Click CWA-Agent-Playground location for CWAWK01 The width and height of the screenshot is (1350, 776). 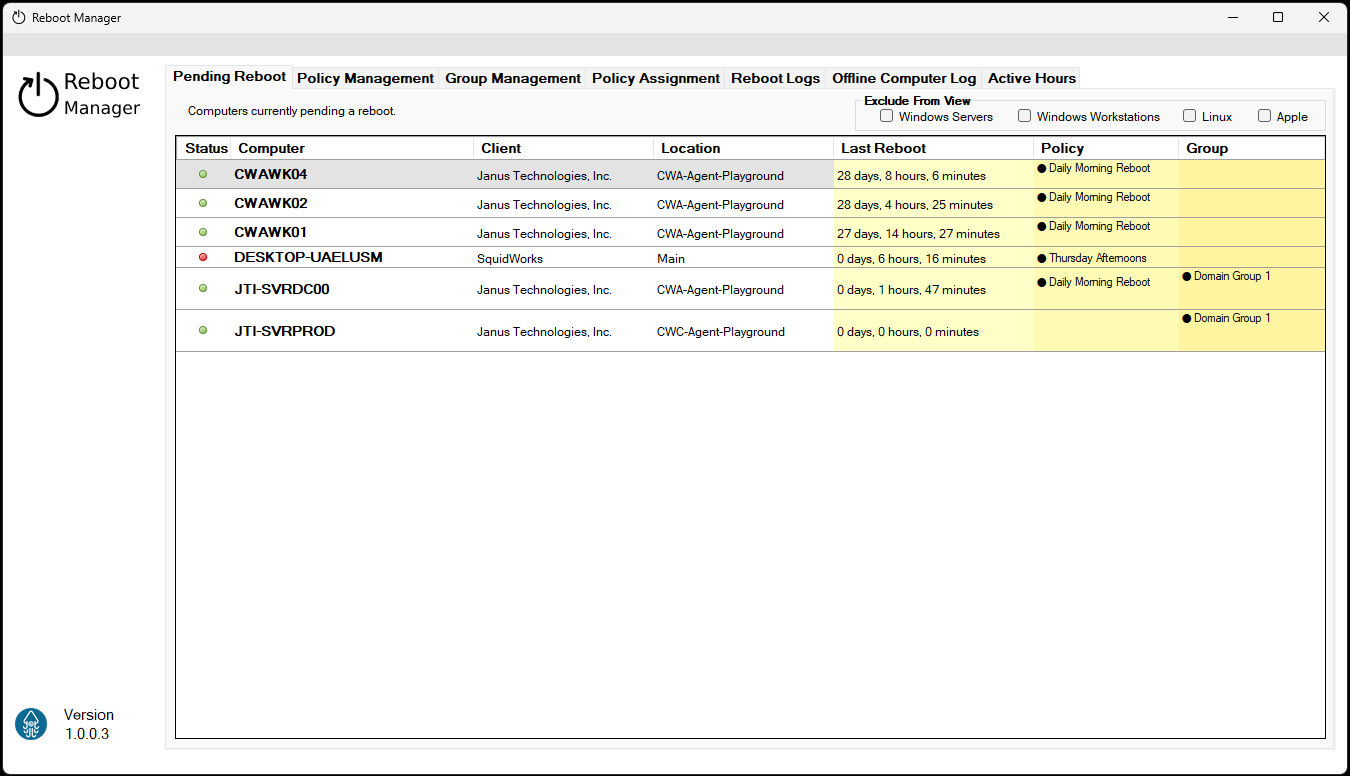point(720,234)
